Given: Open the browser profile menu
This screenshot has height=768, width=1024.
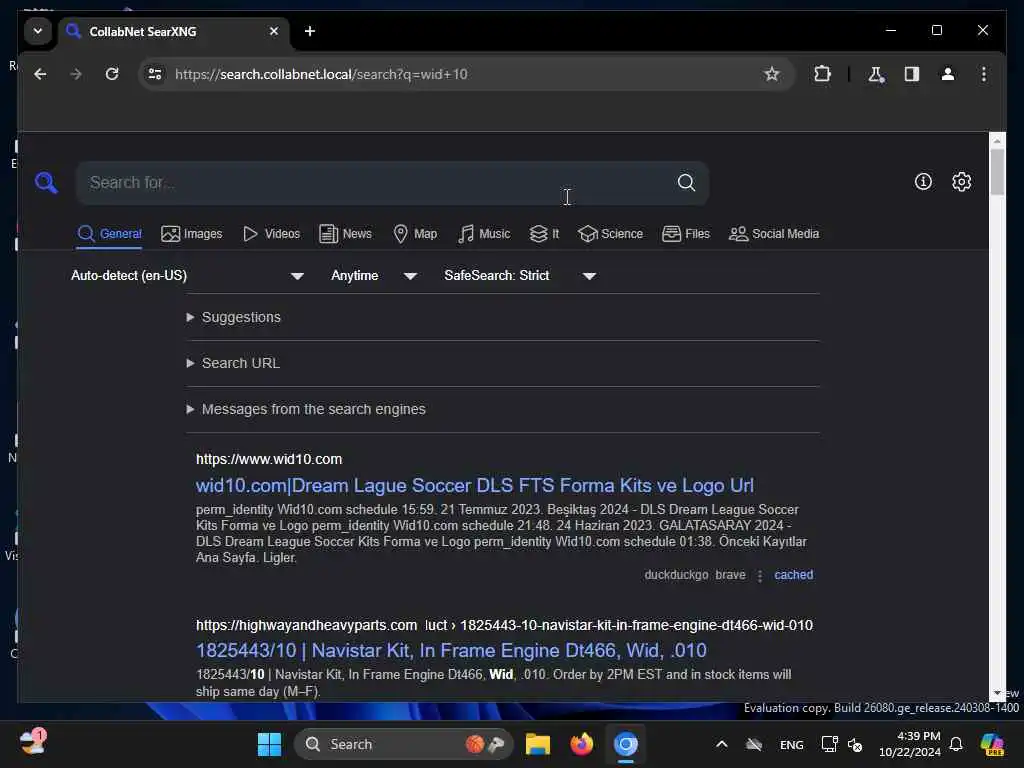Looking at the screenshot, I should pos(948,74).
